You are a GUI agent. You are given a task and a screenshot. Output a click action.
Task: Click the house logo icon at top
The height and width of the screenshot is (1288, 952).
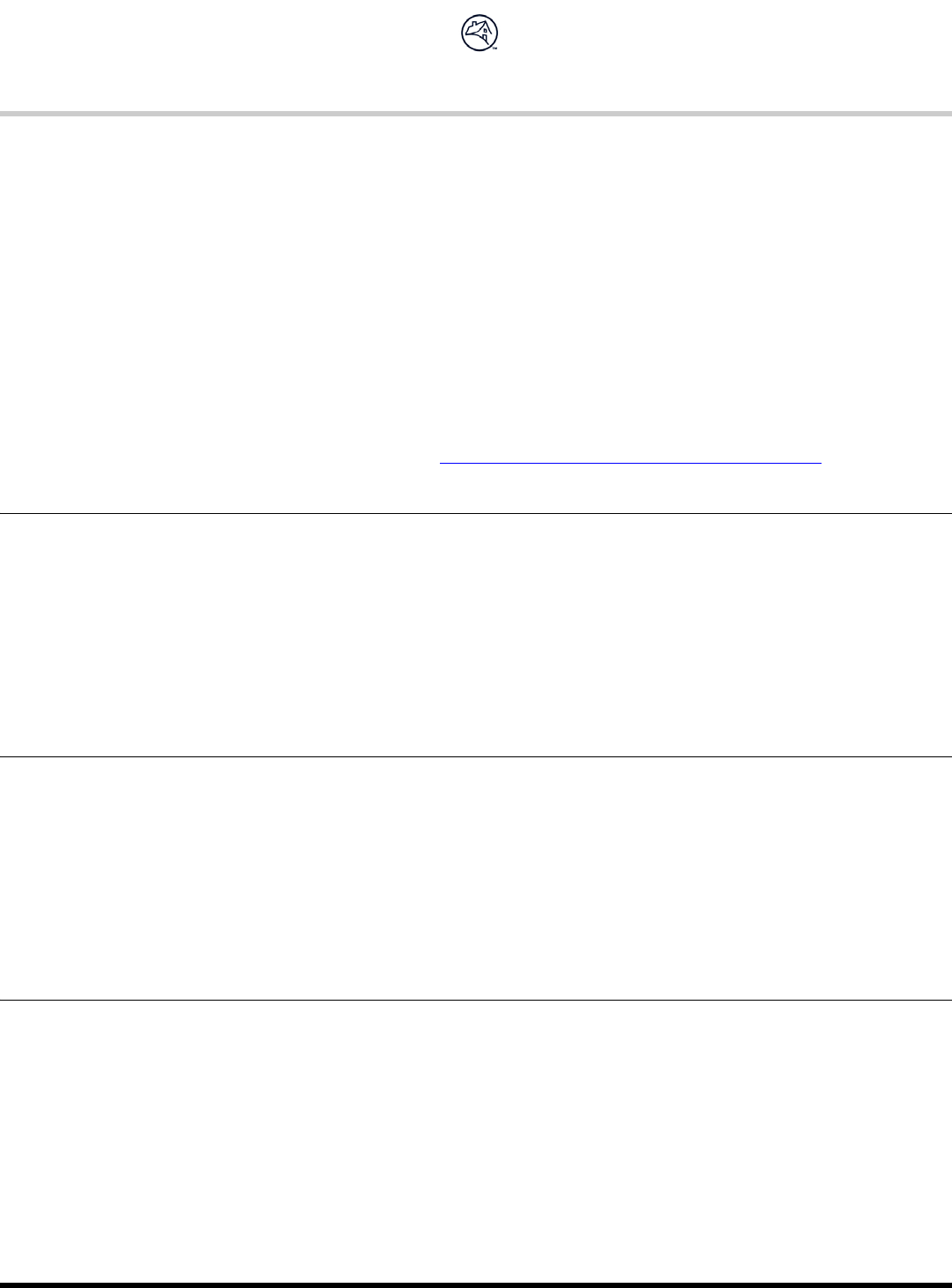coord(477,34)
